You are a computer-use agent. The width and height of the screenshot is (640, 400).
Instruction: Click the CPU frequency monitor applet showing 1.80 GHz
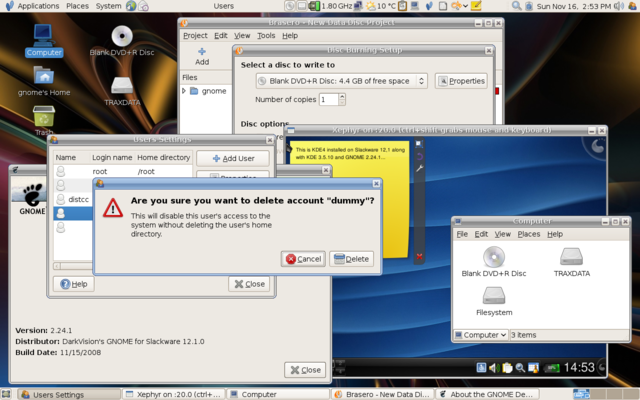(330, 6)
